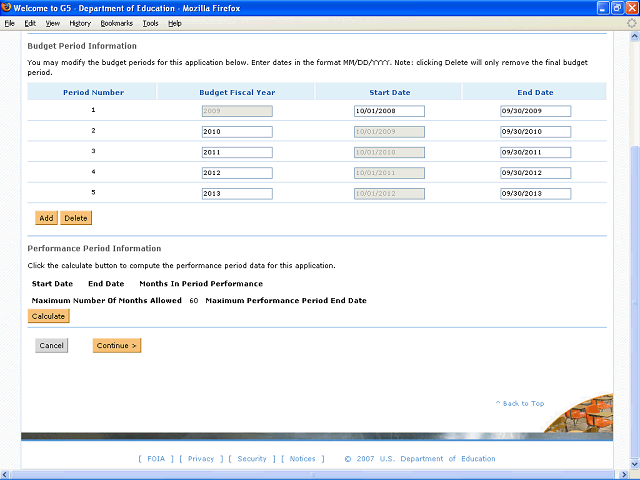Click the End Date field 09/30/2010

pyautogui.click(x=536, y=132)
